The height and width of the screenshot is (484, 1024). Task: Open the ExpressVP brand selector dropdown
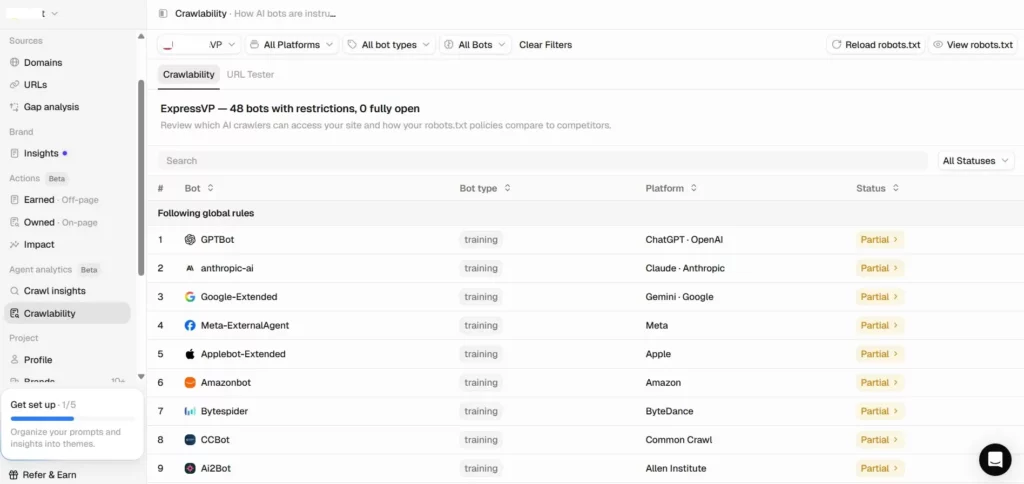click(199, 45)
